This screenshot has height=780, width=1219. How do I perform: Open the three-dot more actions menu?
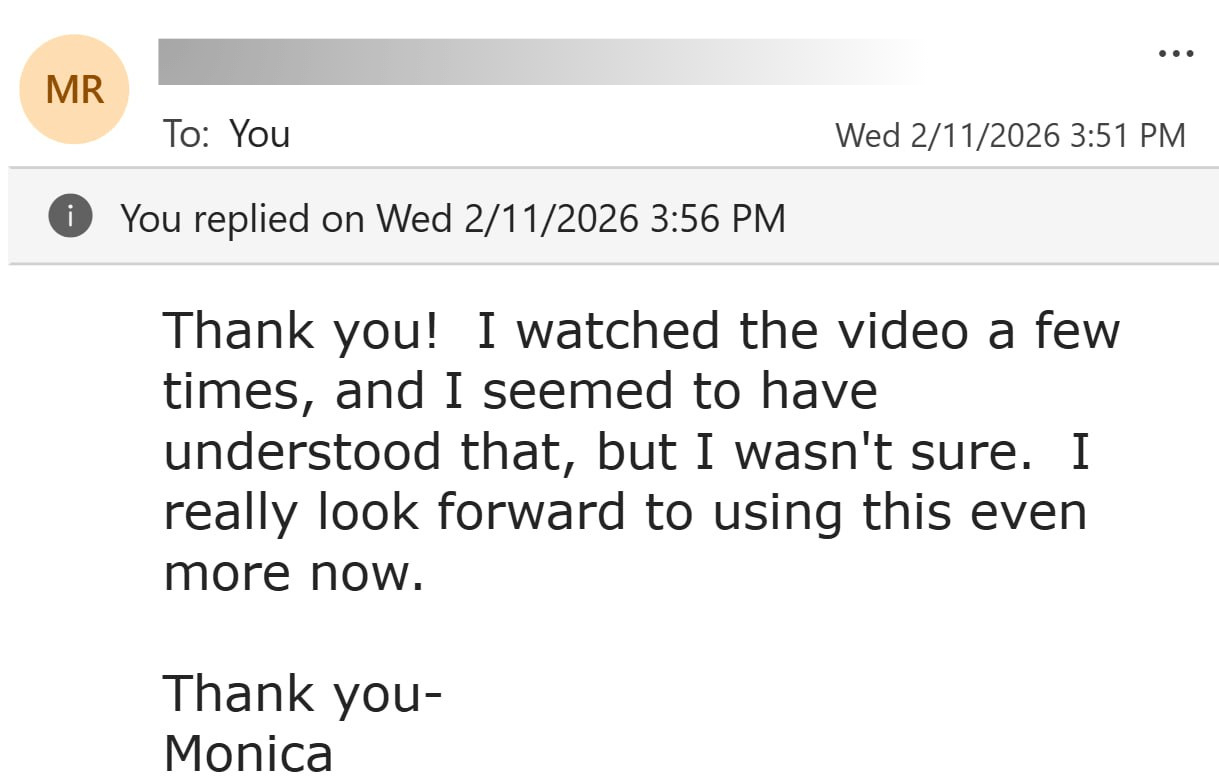click(x=1175, y=54)
